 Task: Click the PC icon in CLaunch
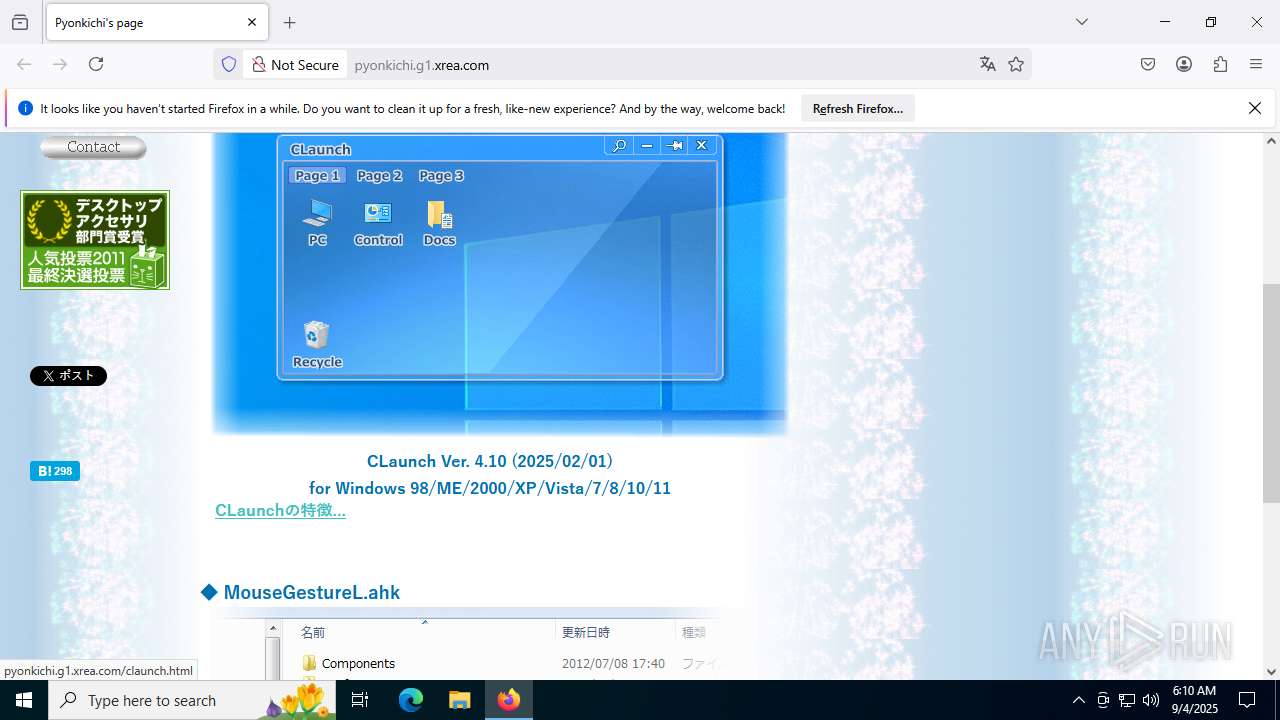click(x=317, y=222)
